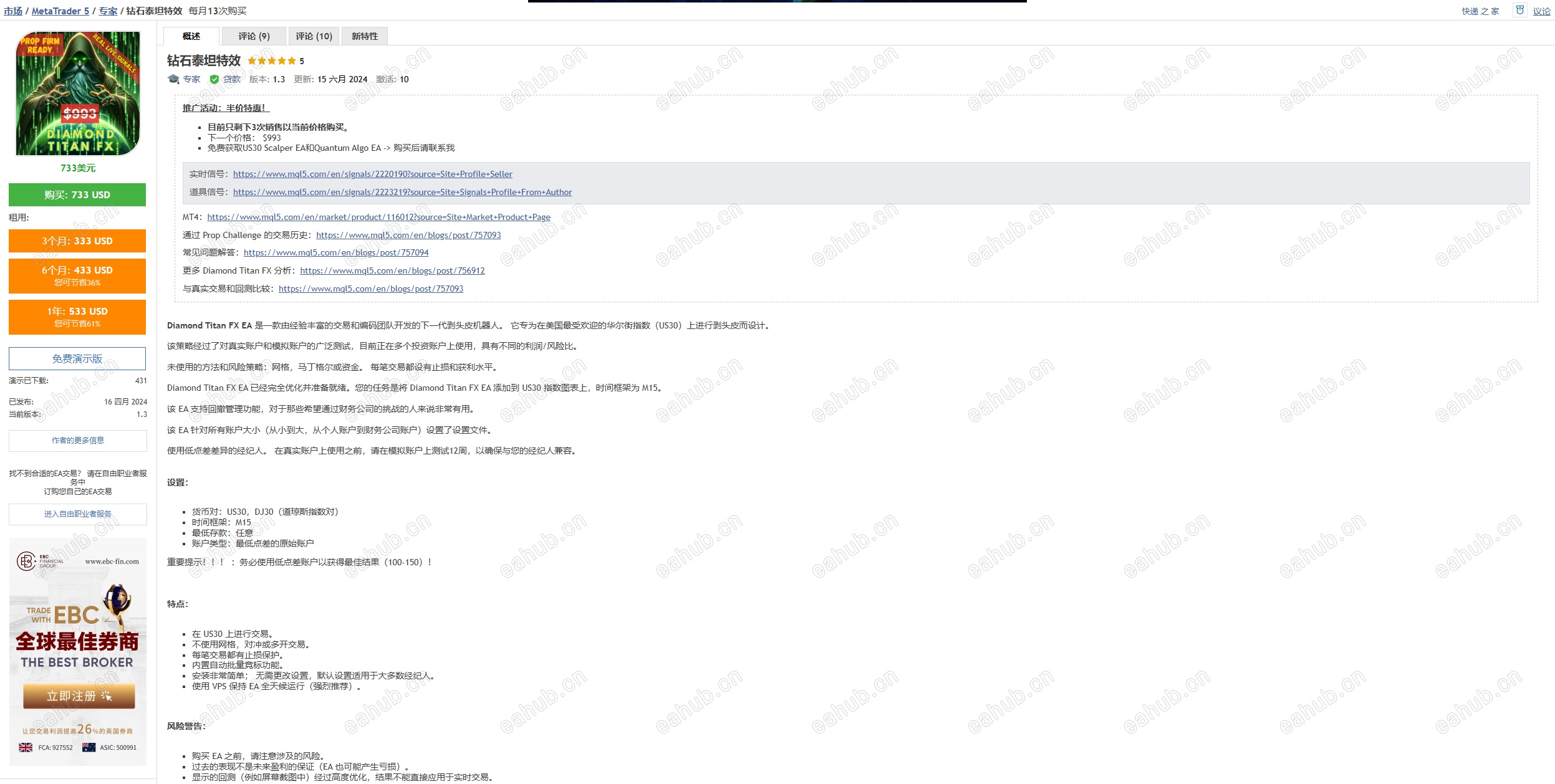Download the 免费演示版
This screenshot has height=784, width=1555.
pos(77,358)
